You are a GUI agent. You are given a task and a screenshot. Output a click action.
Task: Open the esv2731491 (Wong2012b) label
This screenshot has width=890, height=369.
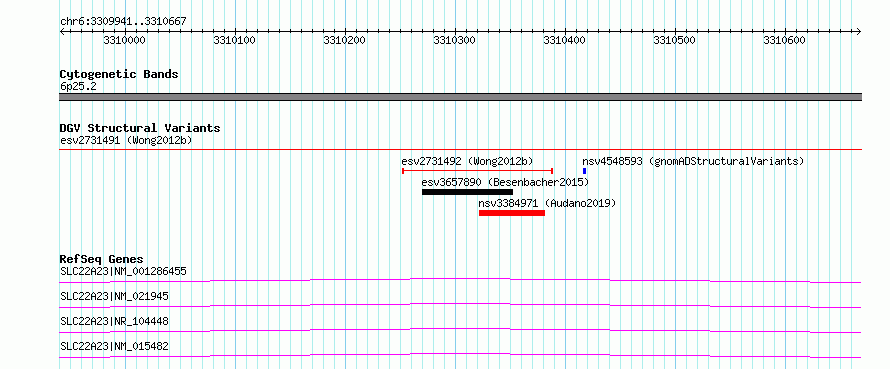pos(126,140)
